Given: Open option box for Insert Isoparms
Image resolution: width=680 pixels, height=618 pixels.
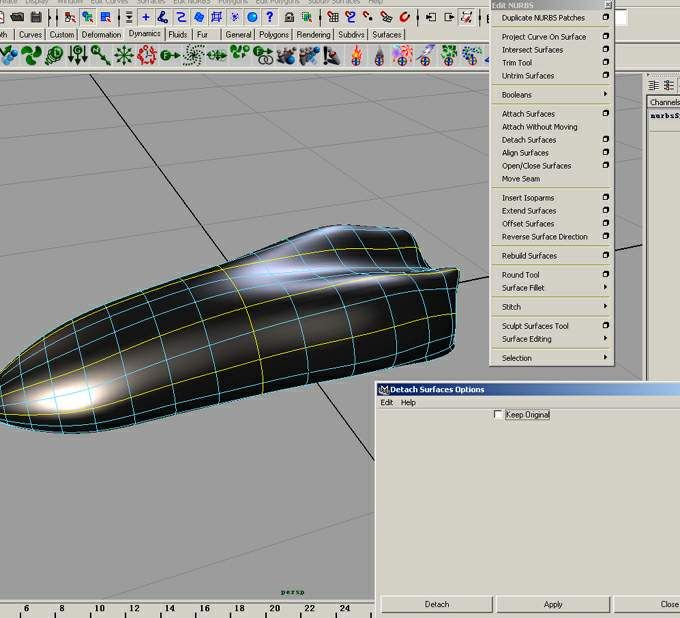Looking at the screenshot, I should click(x=606, y=197).
